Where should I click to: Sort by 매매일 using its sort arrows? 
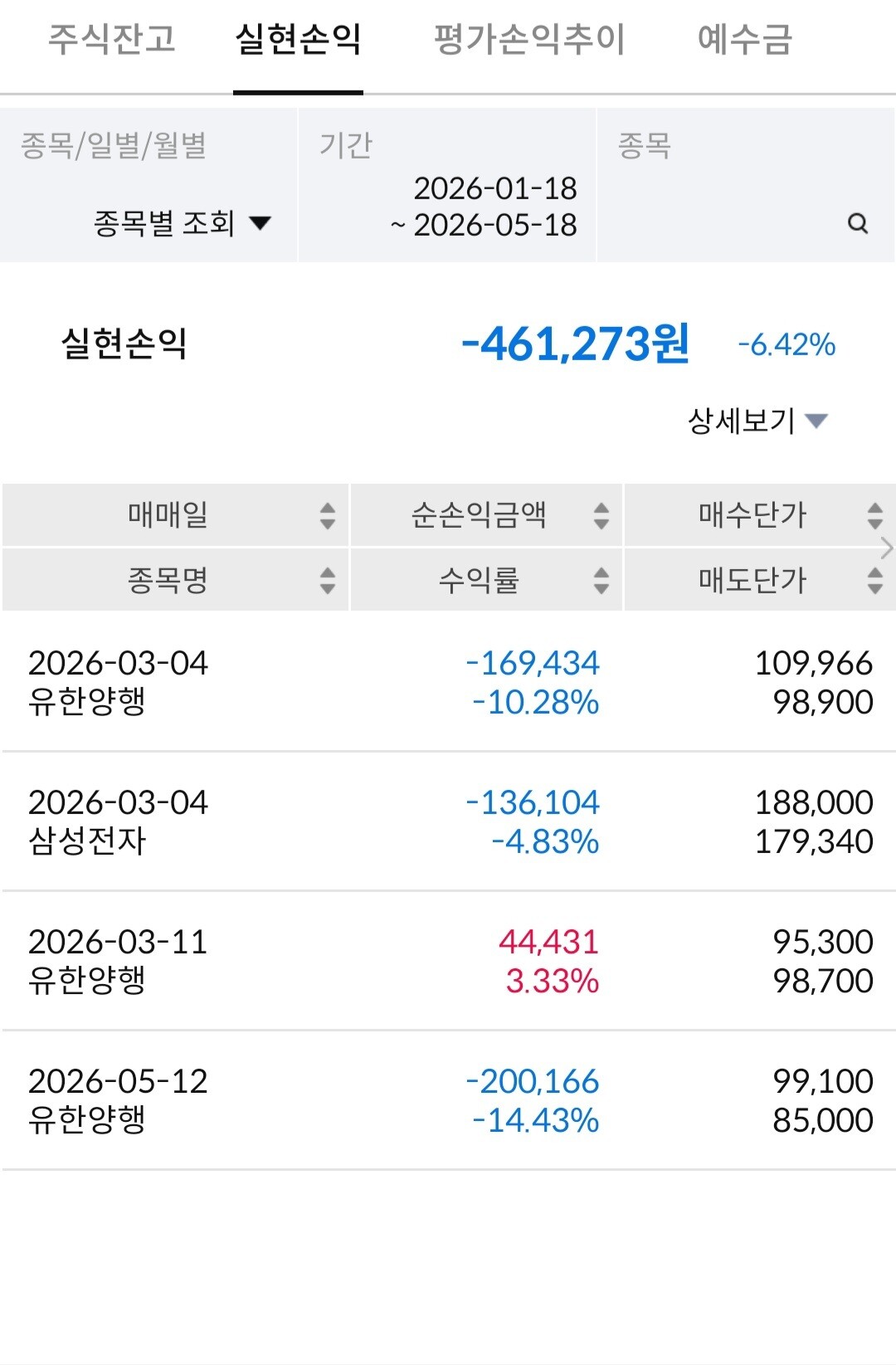click(328, 515)
